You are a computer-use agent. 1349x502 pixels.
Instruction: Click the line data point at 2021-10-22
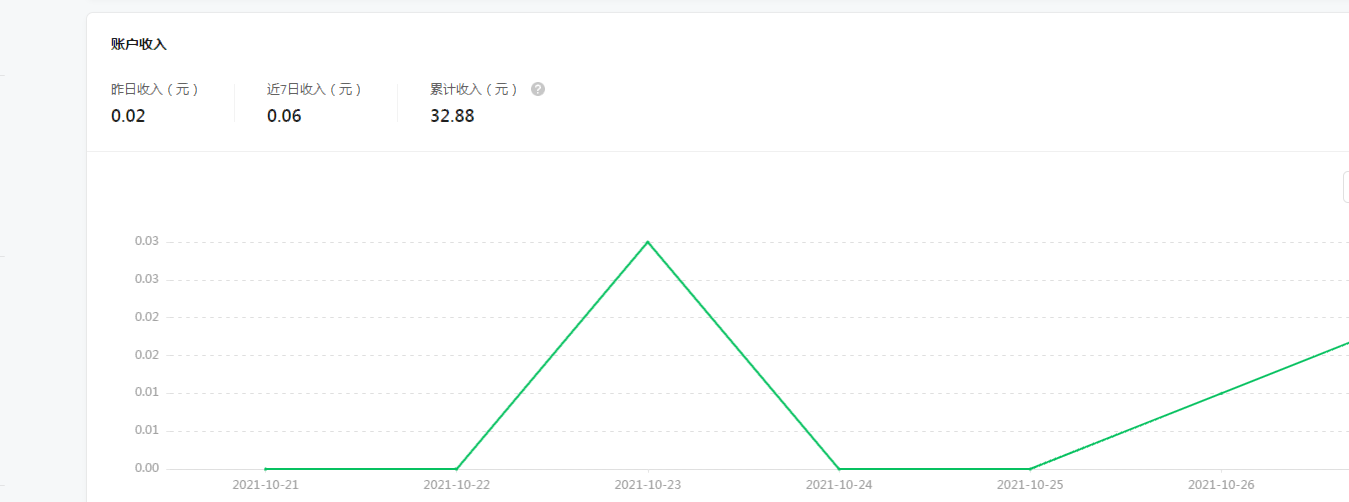click(x=457, y=468)
